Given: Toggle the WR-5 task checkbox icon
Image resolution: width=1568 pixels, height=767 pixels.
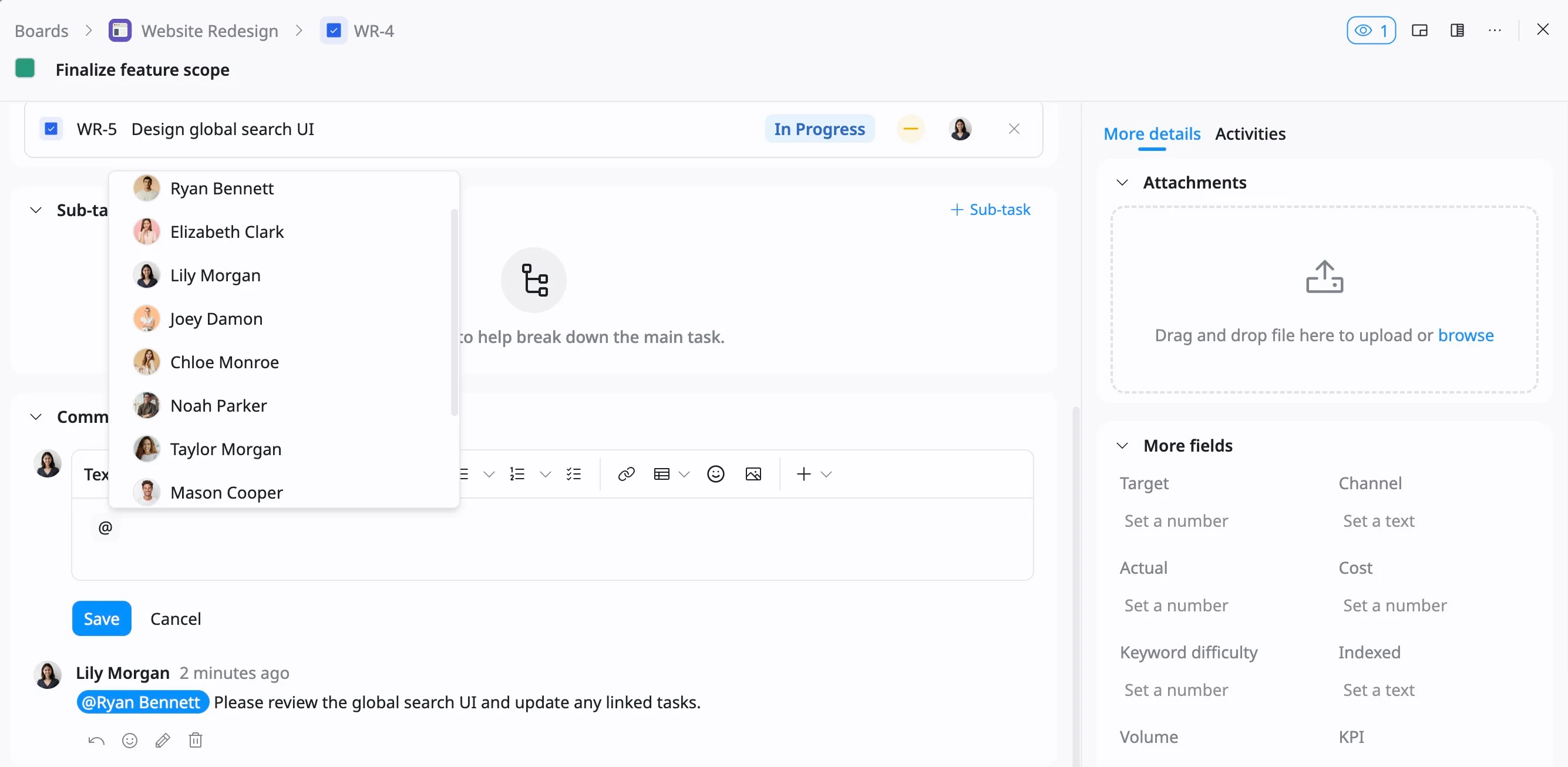Looking at the screenshot, I should (51, 129).
